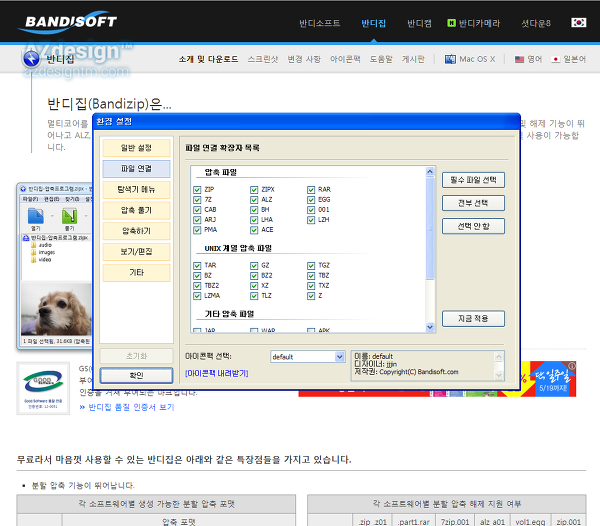Toggle the 001 checkbox
Image resolution: width=600 pixels, height=526 pixels.
(311, 210)
